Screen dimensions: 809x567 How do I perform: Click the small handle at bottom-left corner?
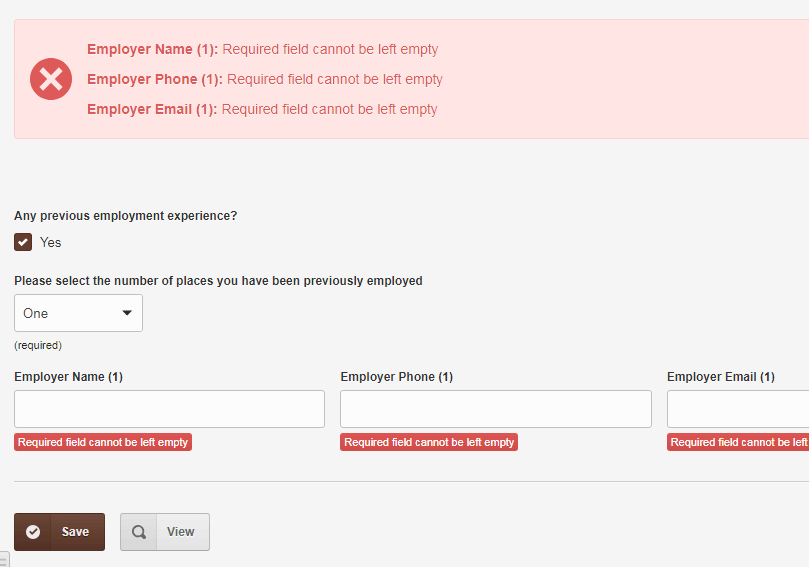(4, 559)
